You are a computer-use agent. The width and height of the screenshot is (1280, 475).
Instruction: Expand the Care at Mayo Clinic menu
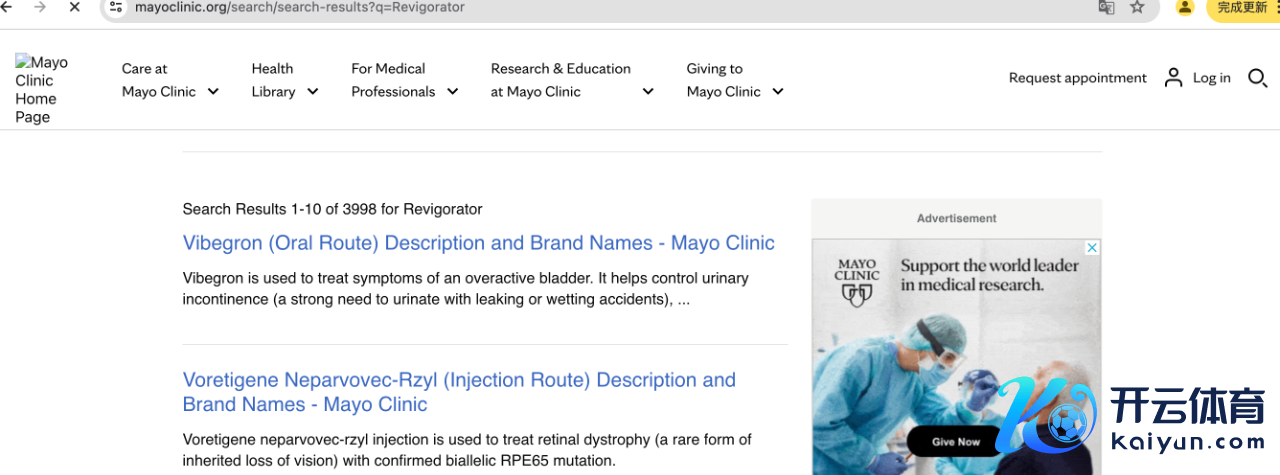(x=170, y=80)
